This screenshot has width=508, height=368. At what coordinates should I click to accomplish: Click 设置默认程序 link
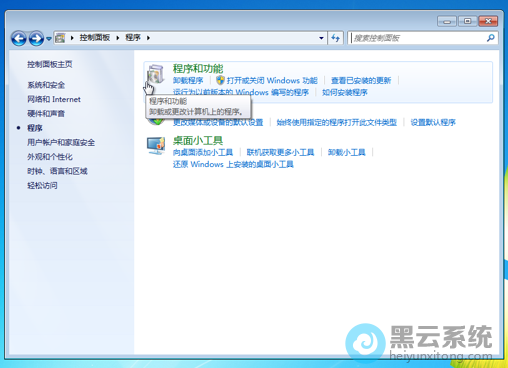pyautogui.click(x=433, y=123)
